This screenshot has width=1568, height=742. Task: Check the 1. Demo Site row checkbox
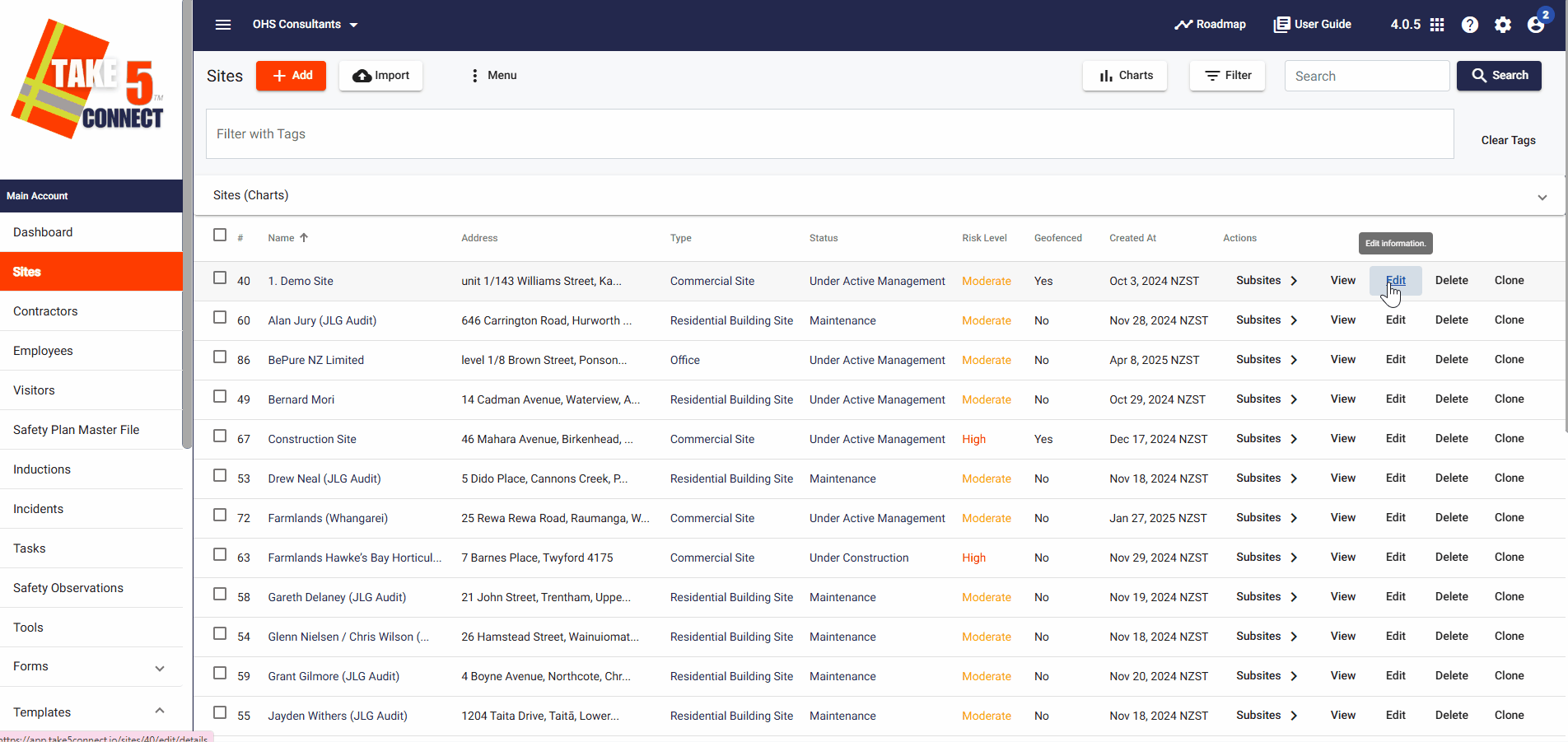pos(220,278)
